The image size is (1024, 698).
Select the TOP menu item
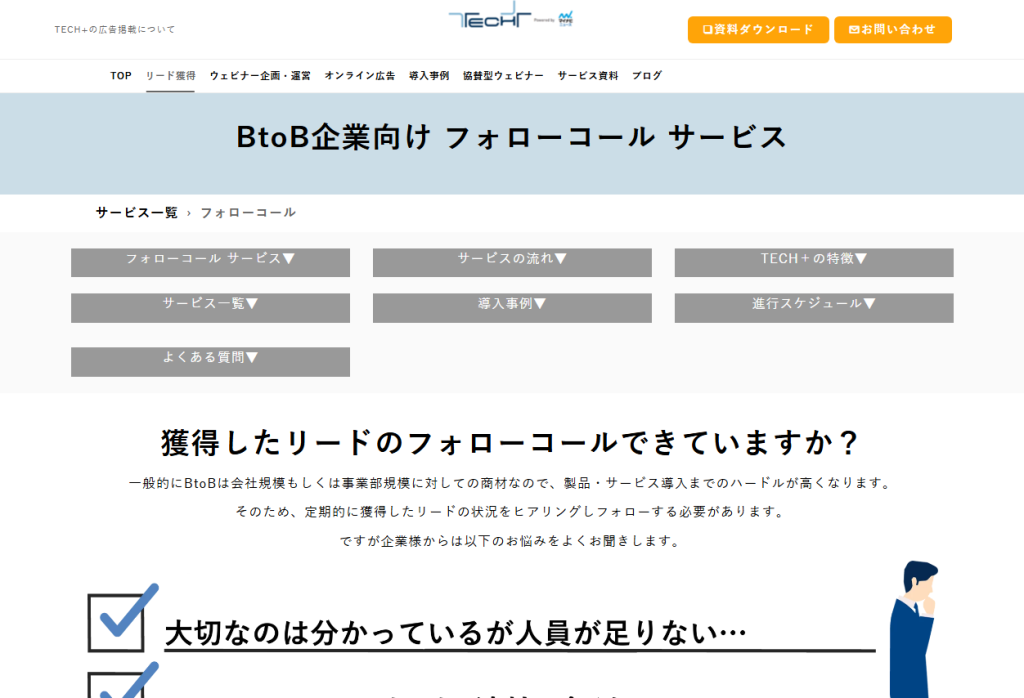(x=121, y=76)
